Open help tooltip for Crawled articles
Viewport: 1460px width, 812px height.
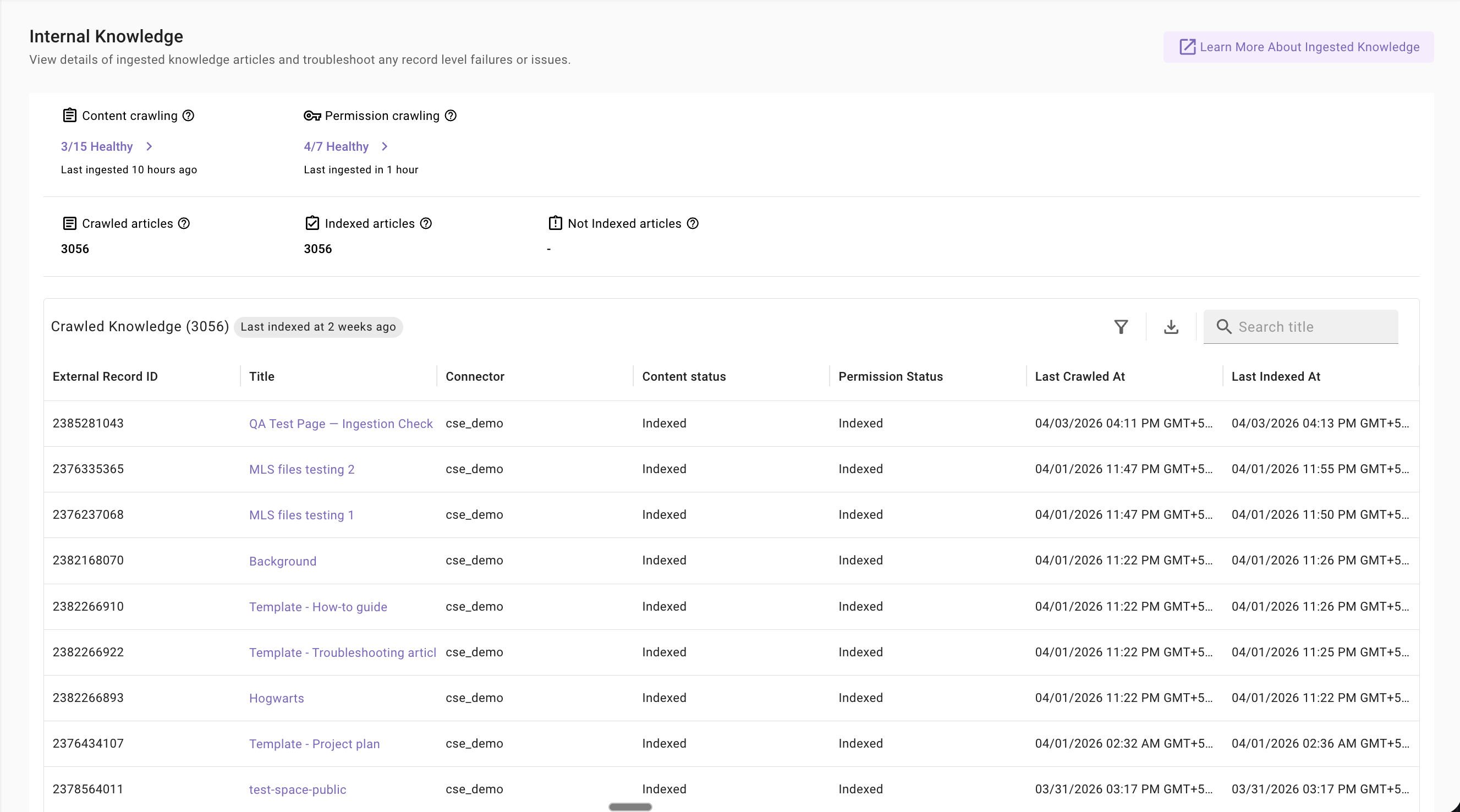[x=184, y=223]
